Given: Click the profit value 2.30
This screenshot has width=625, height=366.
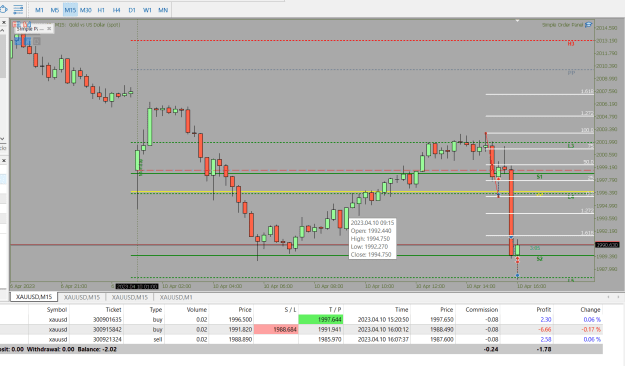Looking at the screenshot, I should pyautogui.click(x=546, y=319).
